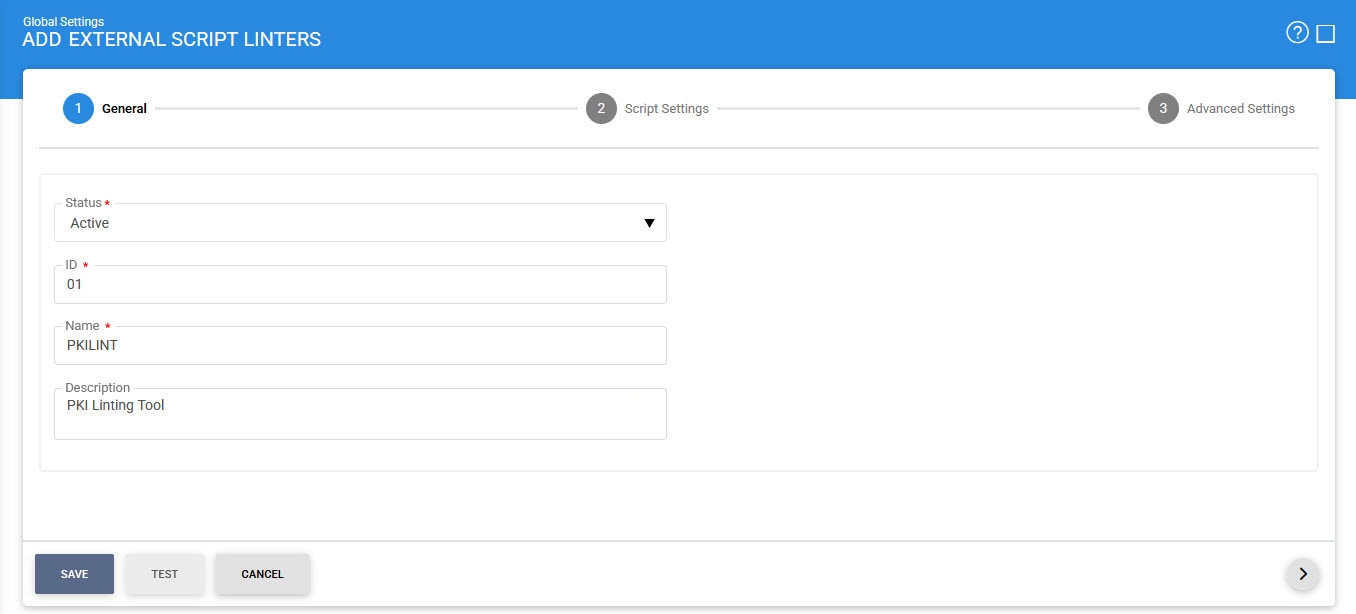This screenshot has height=614, width=1356.
Task: Select the General step label
Action: coord(124,109)
